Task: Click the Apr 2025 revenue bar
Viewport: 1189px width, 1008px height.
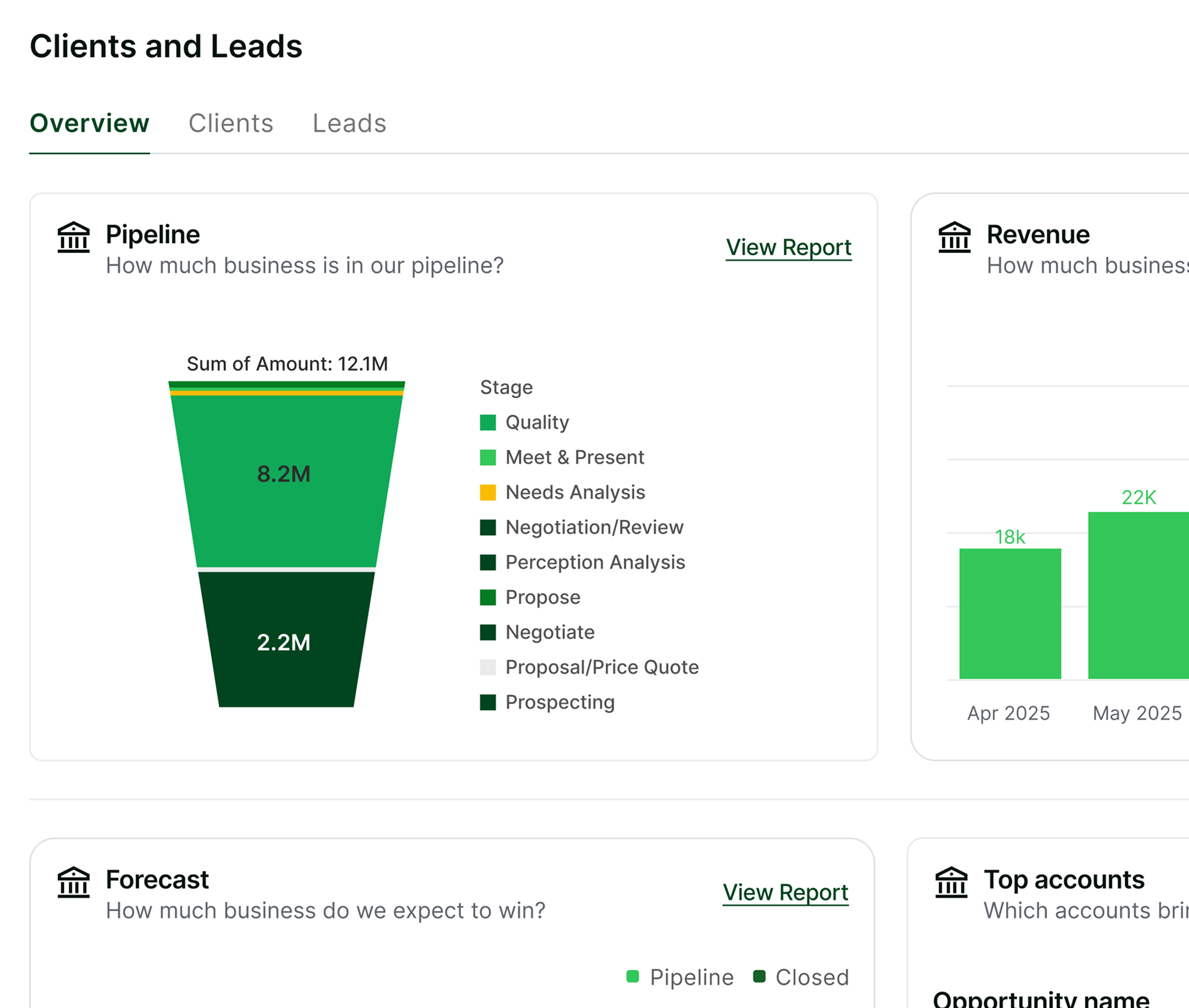Action: point(1010,614)
